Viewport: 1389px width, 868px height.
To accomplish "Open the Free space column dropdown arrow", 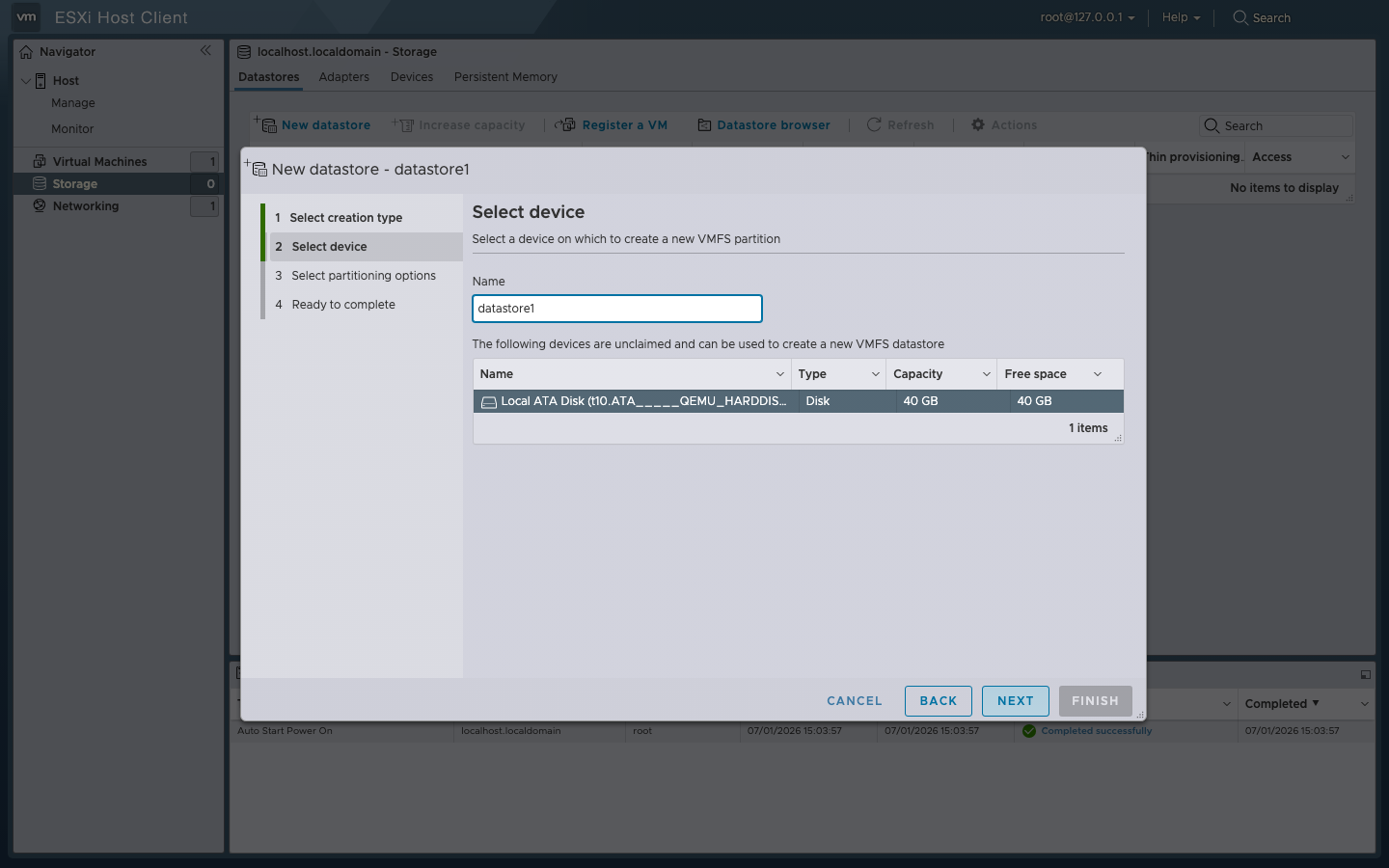I will pyautogui.click(x=1097, y=374).
